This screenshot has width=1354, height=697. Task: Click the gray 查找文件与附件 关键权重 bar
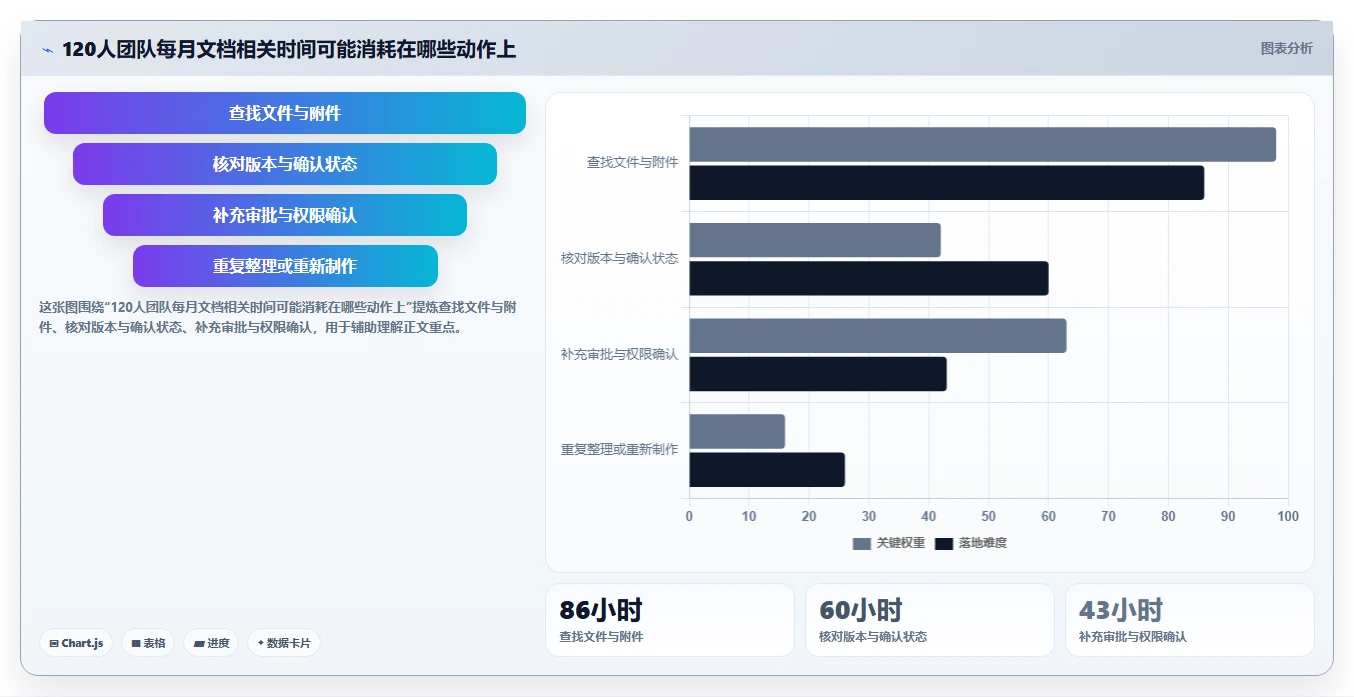[982, 144]
